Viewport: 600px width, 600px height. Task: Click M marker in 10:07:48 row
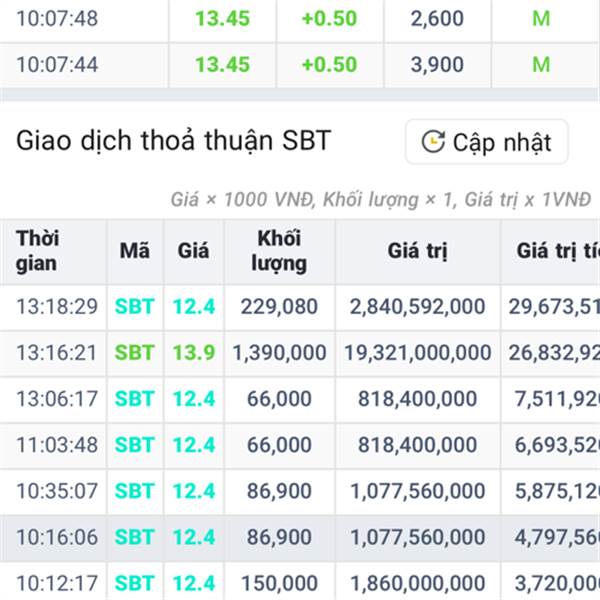pyautogui.click(x=541, y=18)
